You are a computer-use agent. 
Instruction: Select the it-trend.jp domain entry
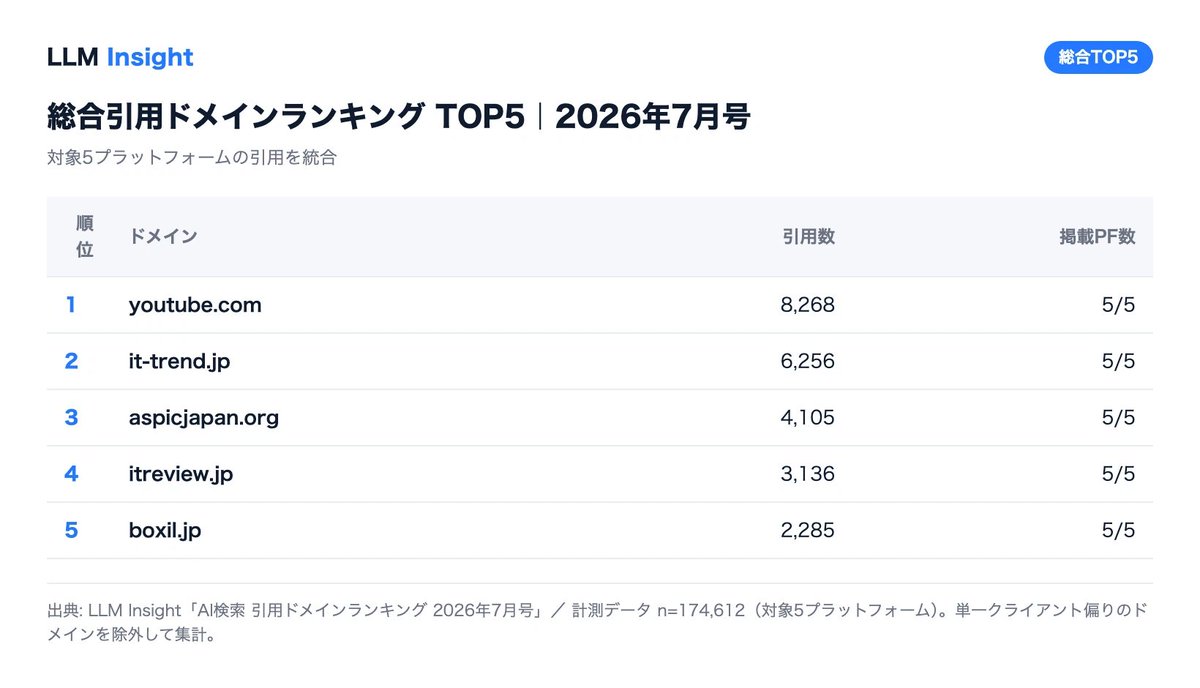pos(179,361)
